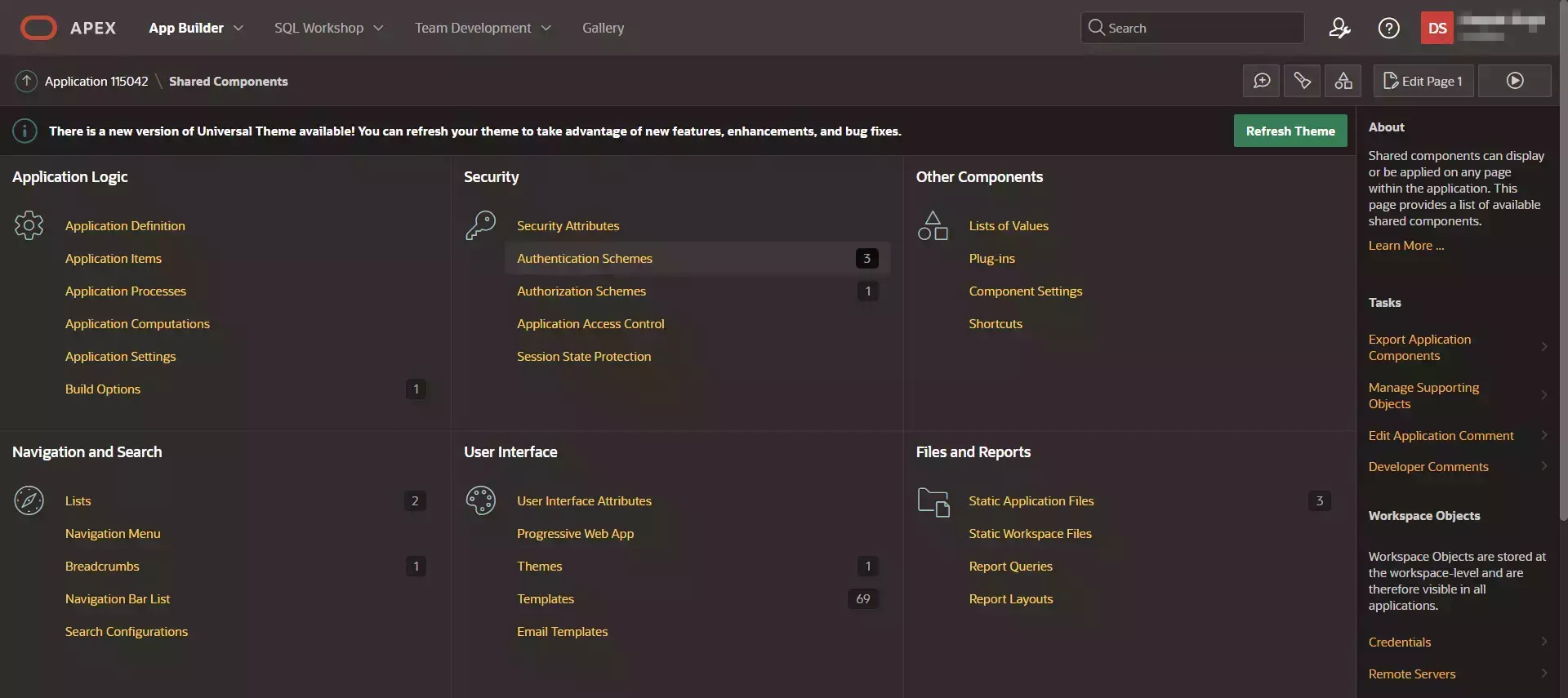The image size is (1568, 698).
Task: Open Application Access Control link
Action: tap(590, 323)
